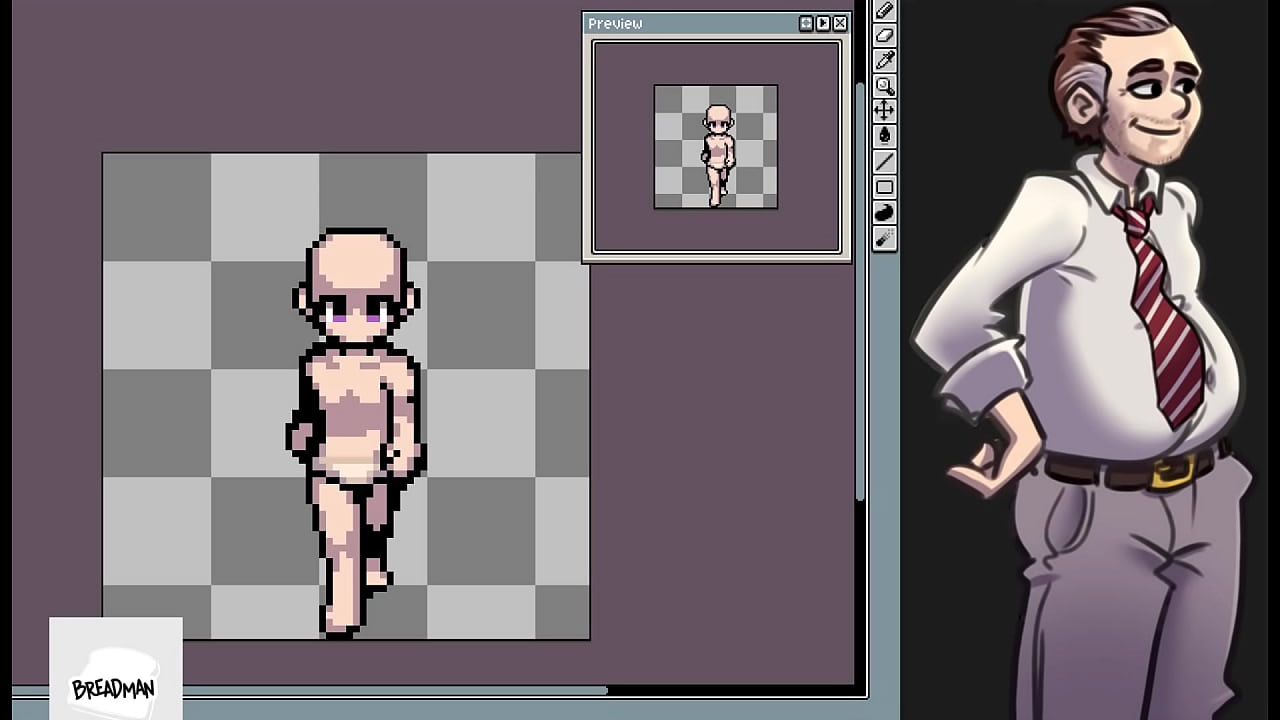Choose the Contour blob tool

(884, 213)
